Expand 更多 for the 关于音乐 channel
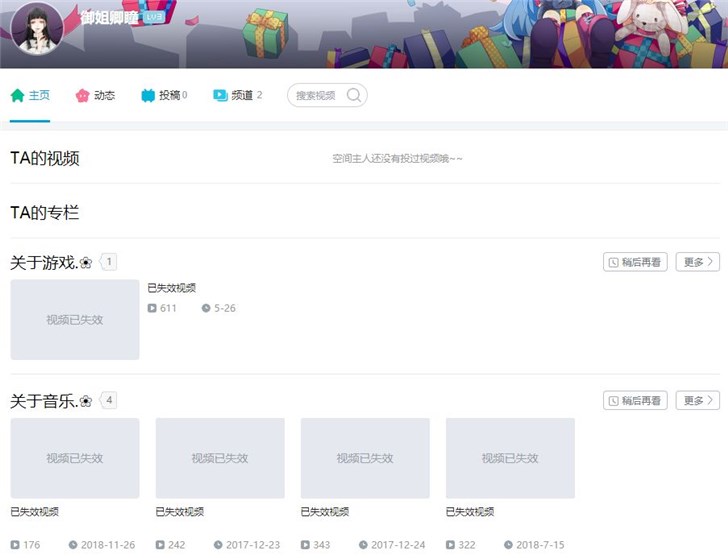 [x=697, y=400]
